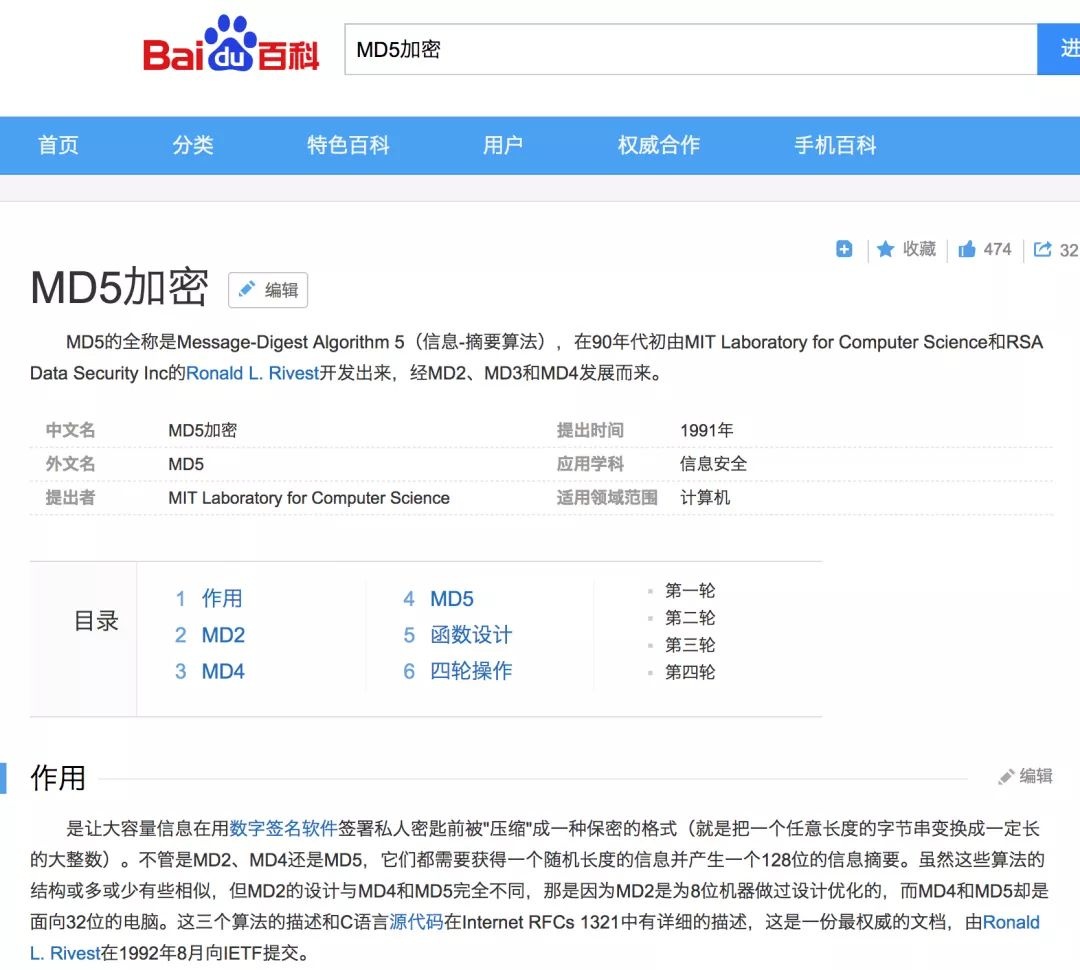1080x970 pixels.
Task: Click the MD5加密 page title
Action: click(x=119, y=287)
